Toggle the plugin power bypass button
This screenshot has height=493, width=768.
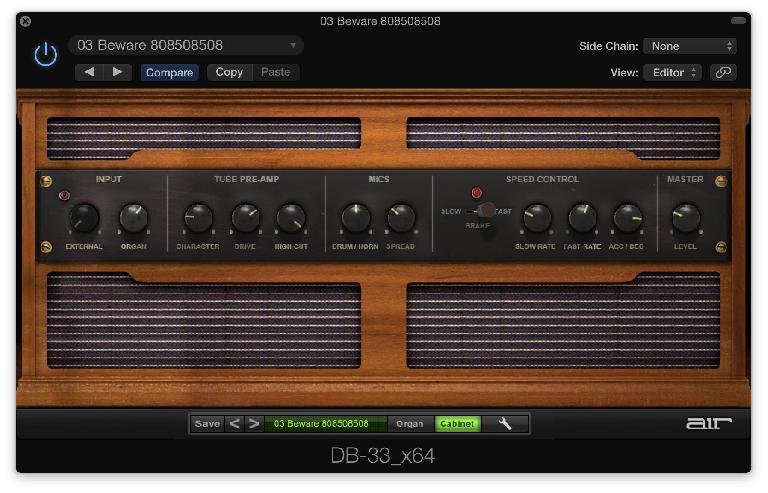tap(46, 54)
